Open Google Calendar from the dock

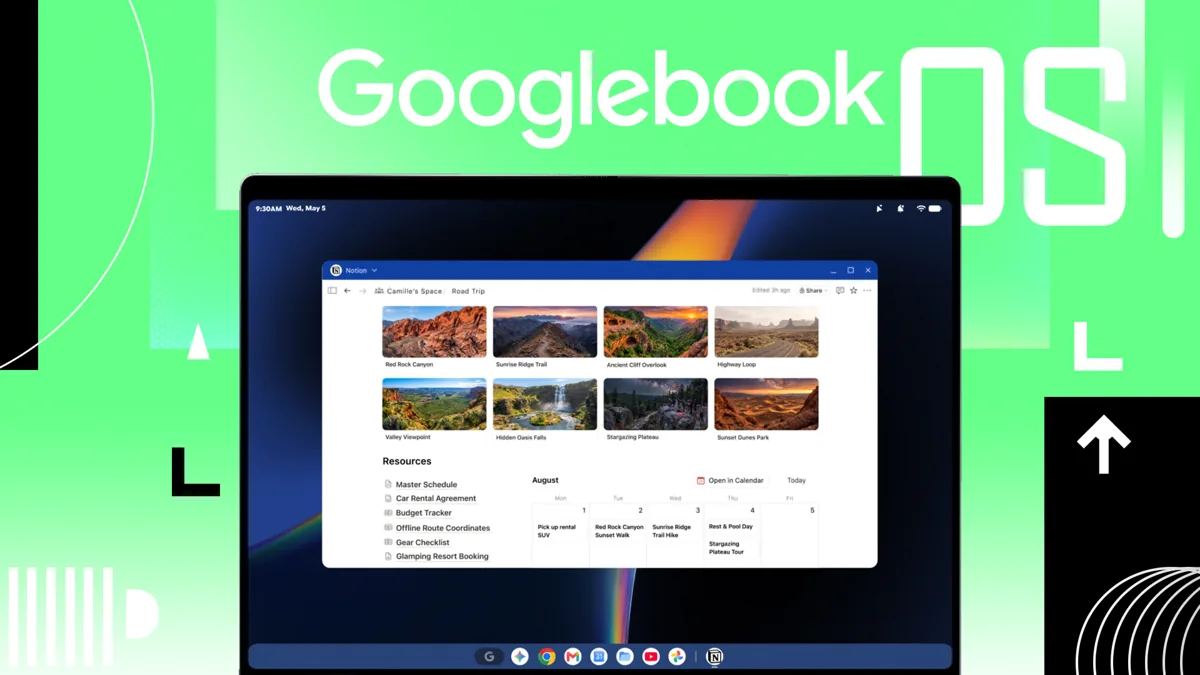point(599,657)
